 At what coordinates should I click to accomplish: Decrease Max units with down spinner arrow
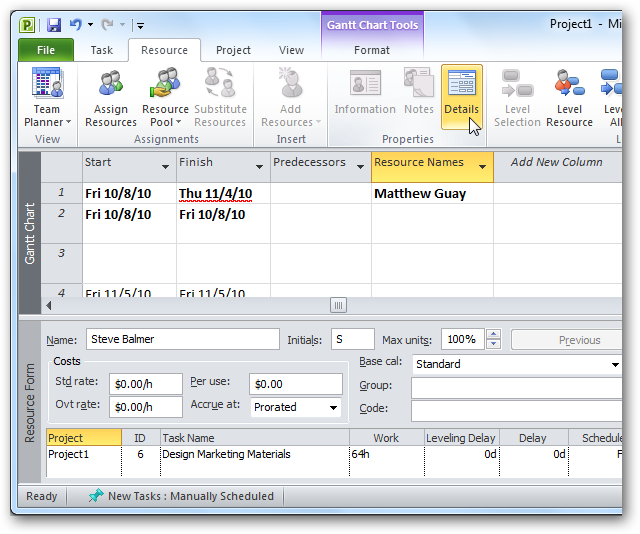(x=493, y=344)
